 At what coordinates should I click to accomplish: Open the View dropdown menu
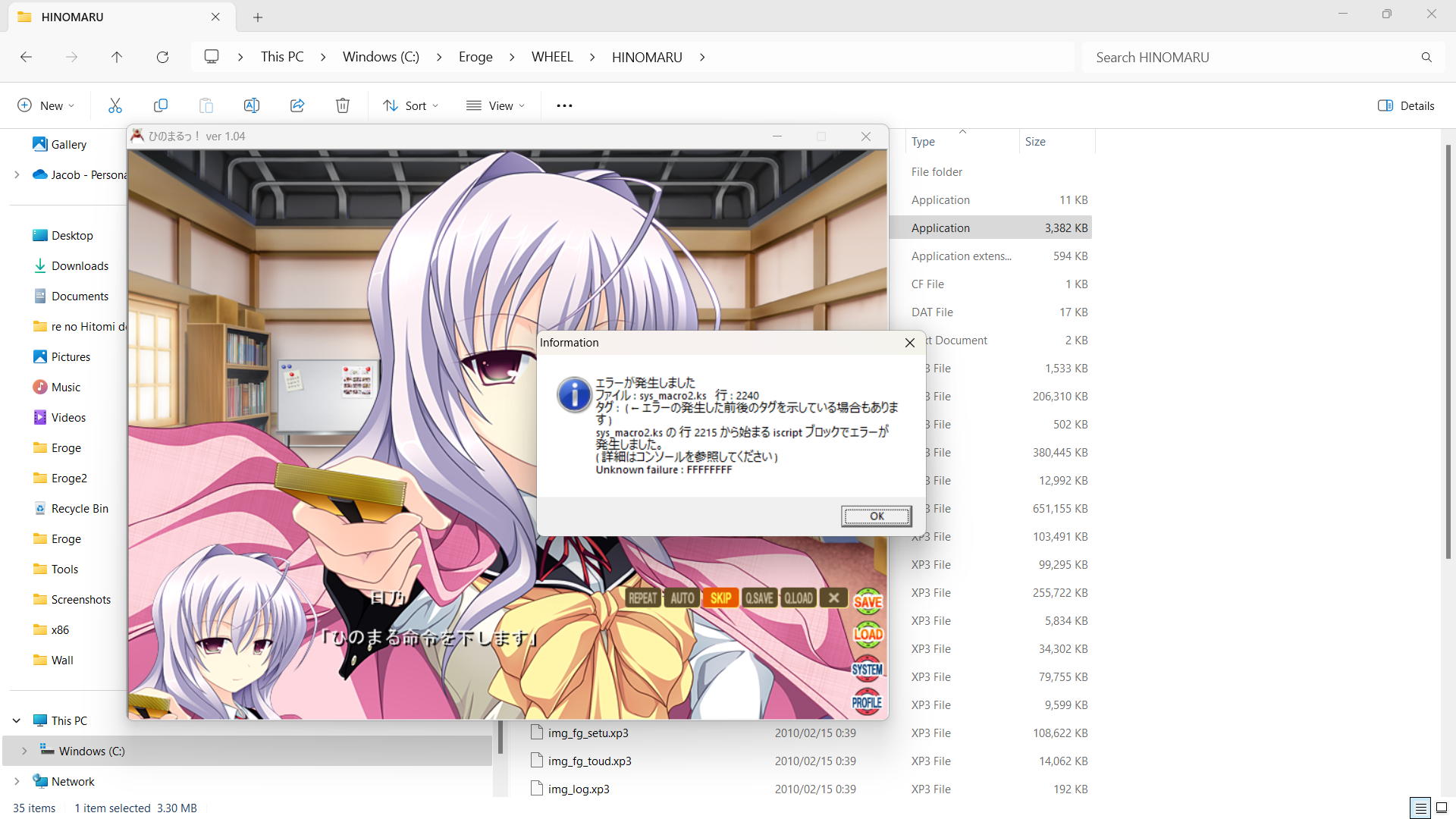point(496,105)
